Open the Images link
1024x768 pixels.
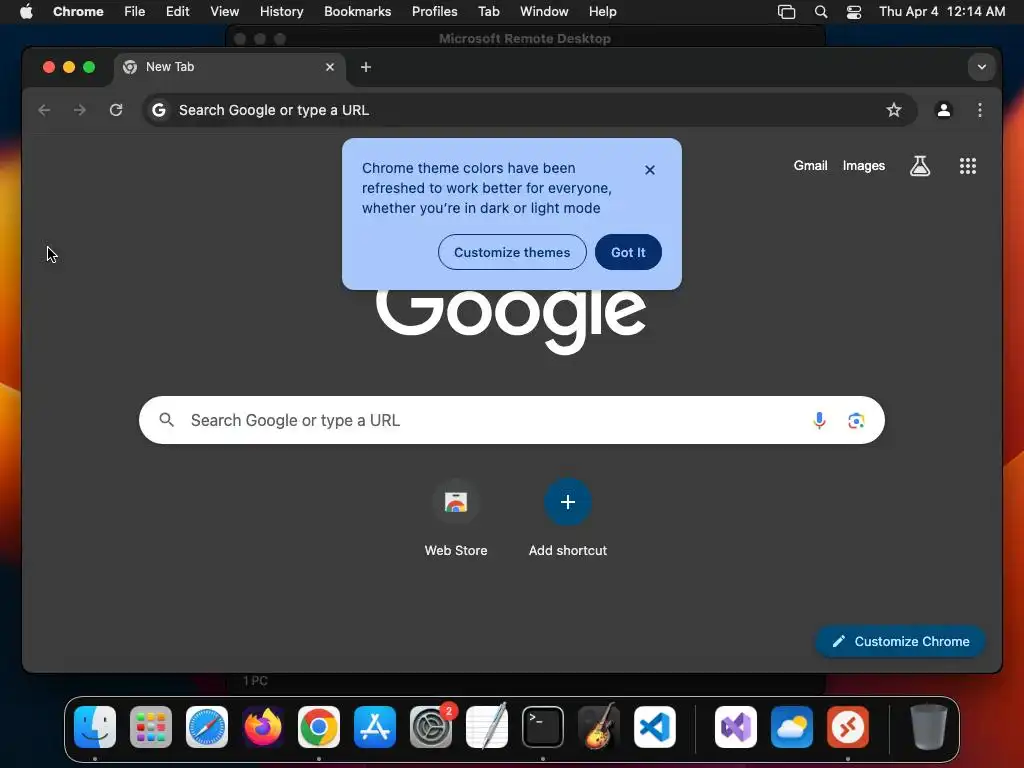(x=863, y=166)
